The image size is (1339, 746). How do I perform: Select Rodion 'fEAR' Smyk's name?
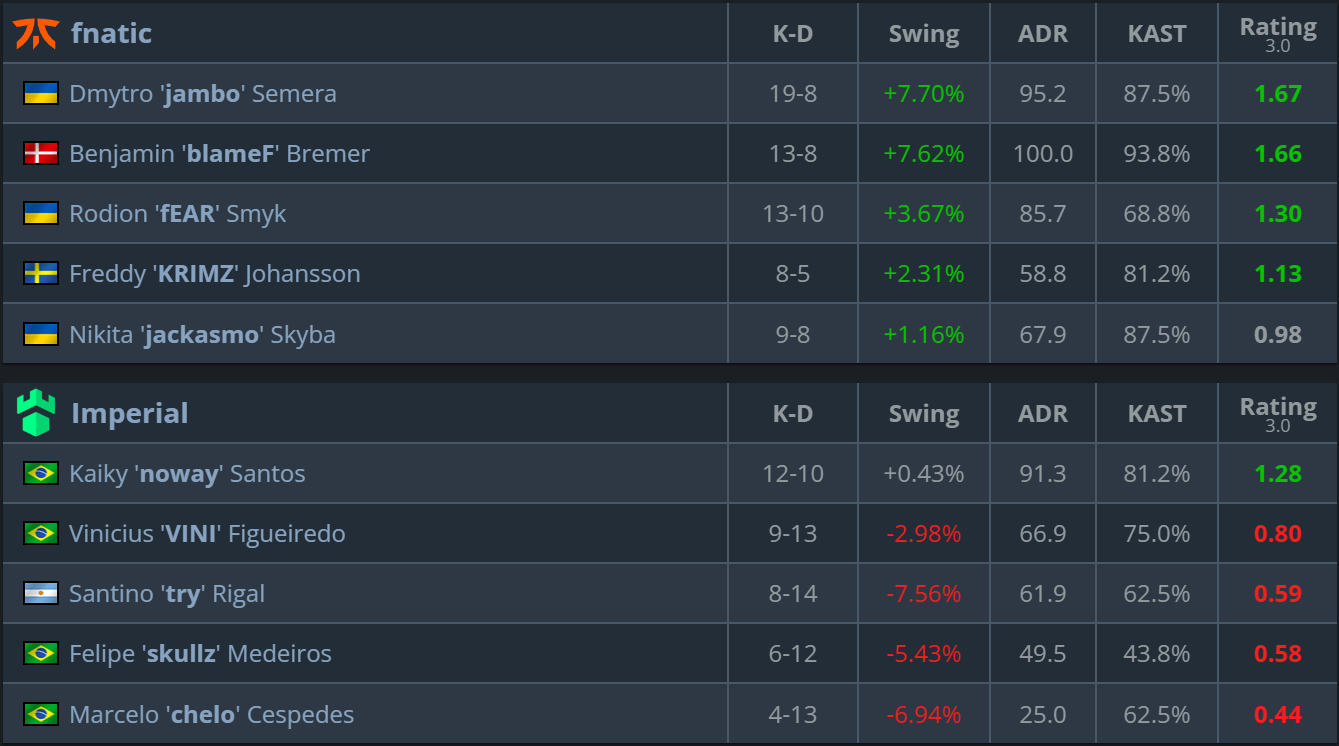pos(178,214)
